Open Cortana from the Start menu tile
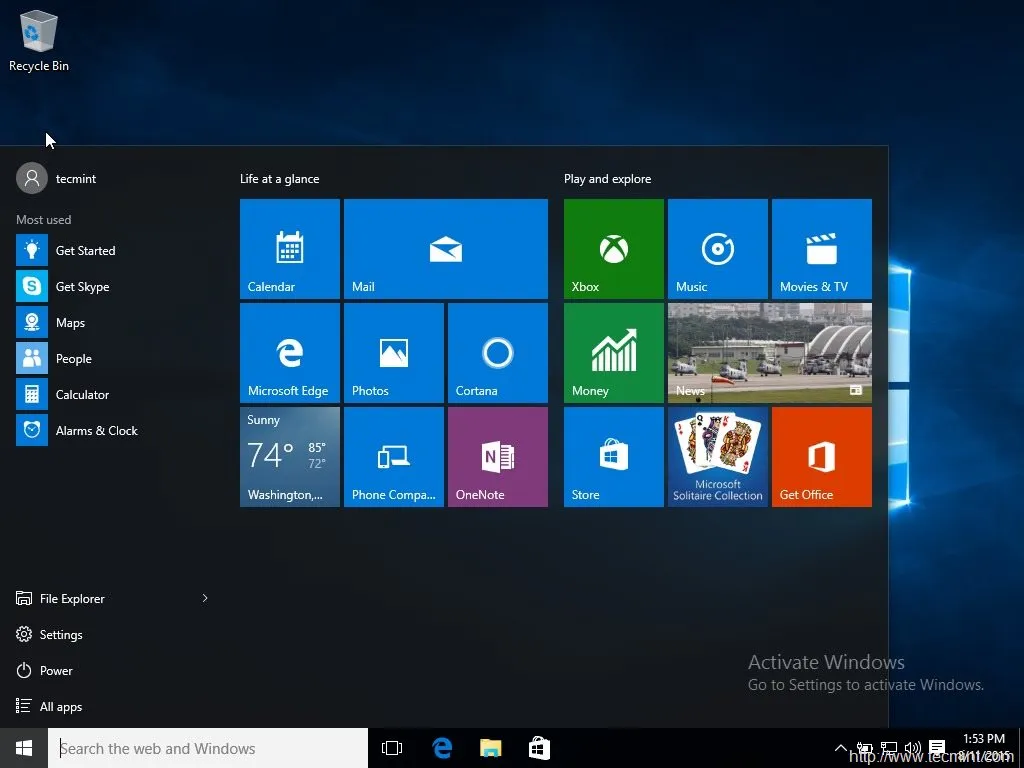This screenshot has width=1024, height=768. click(497, 352)
